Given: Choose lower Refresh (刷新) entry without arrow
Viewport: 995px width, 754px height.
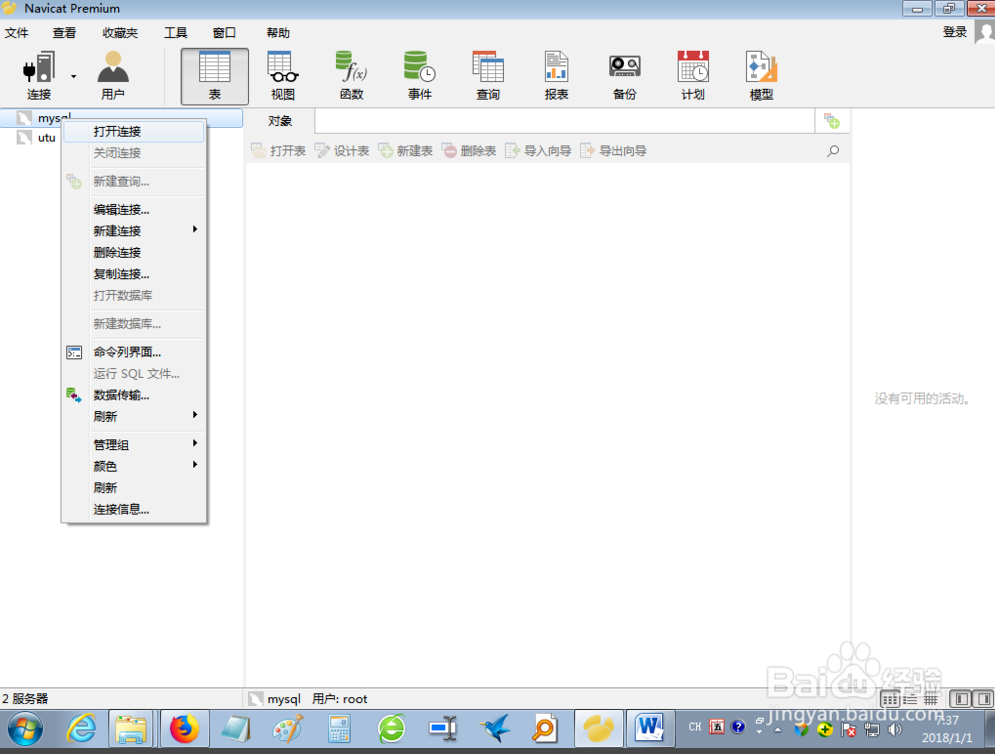Looking at the screenshot, I should coord(134,487).
